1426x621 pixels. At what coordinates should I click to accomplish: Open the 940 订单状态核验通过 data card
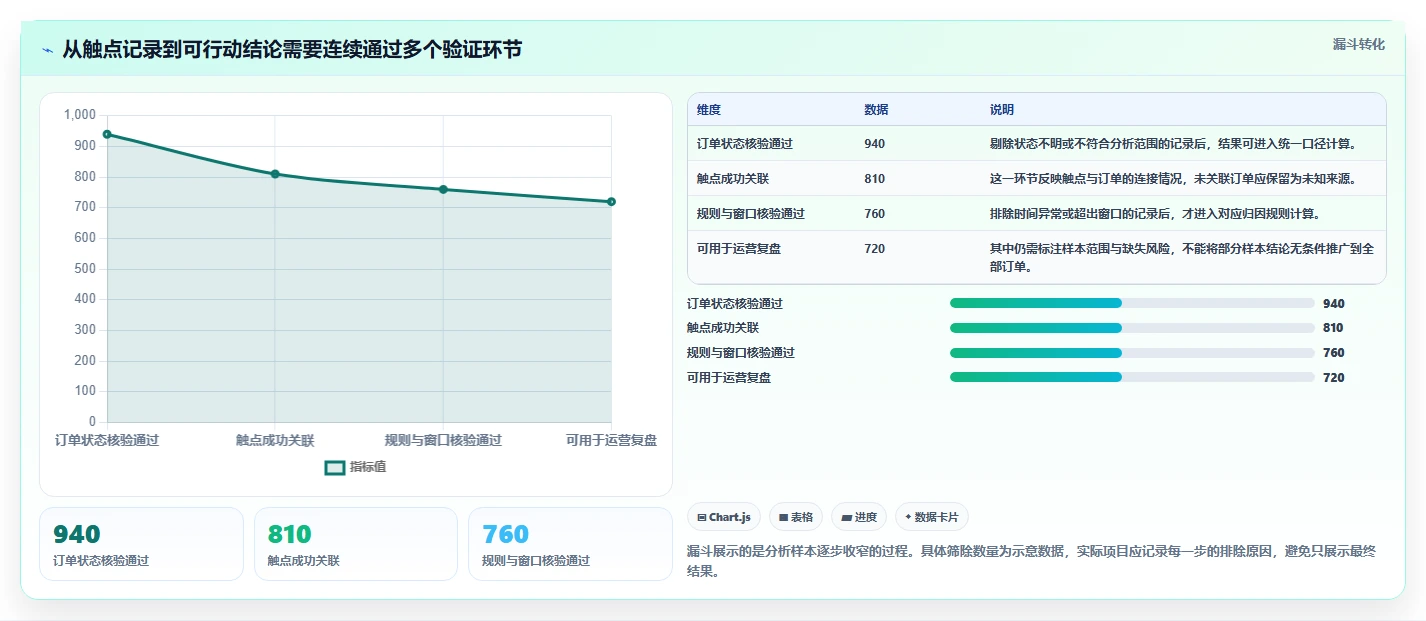pyautogui.click(x=141, y=544)
